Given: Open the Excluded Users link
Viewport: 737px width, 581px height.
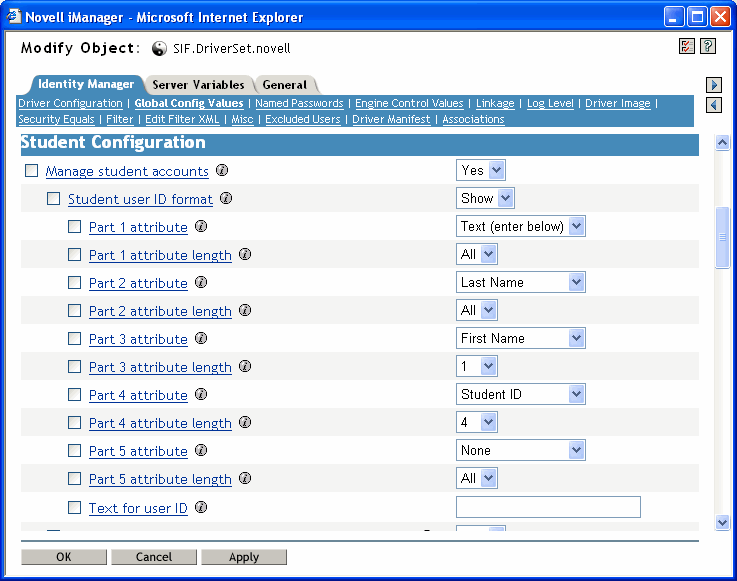Looking at the screenshot, I should (x=303, y=119).
